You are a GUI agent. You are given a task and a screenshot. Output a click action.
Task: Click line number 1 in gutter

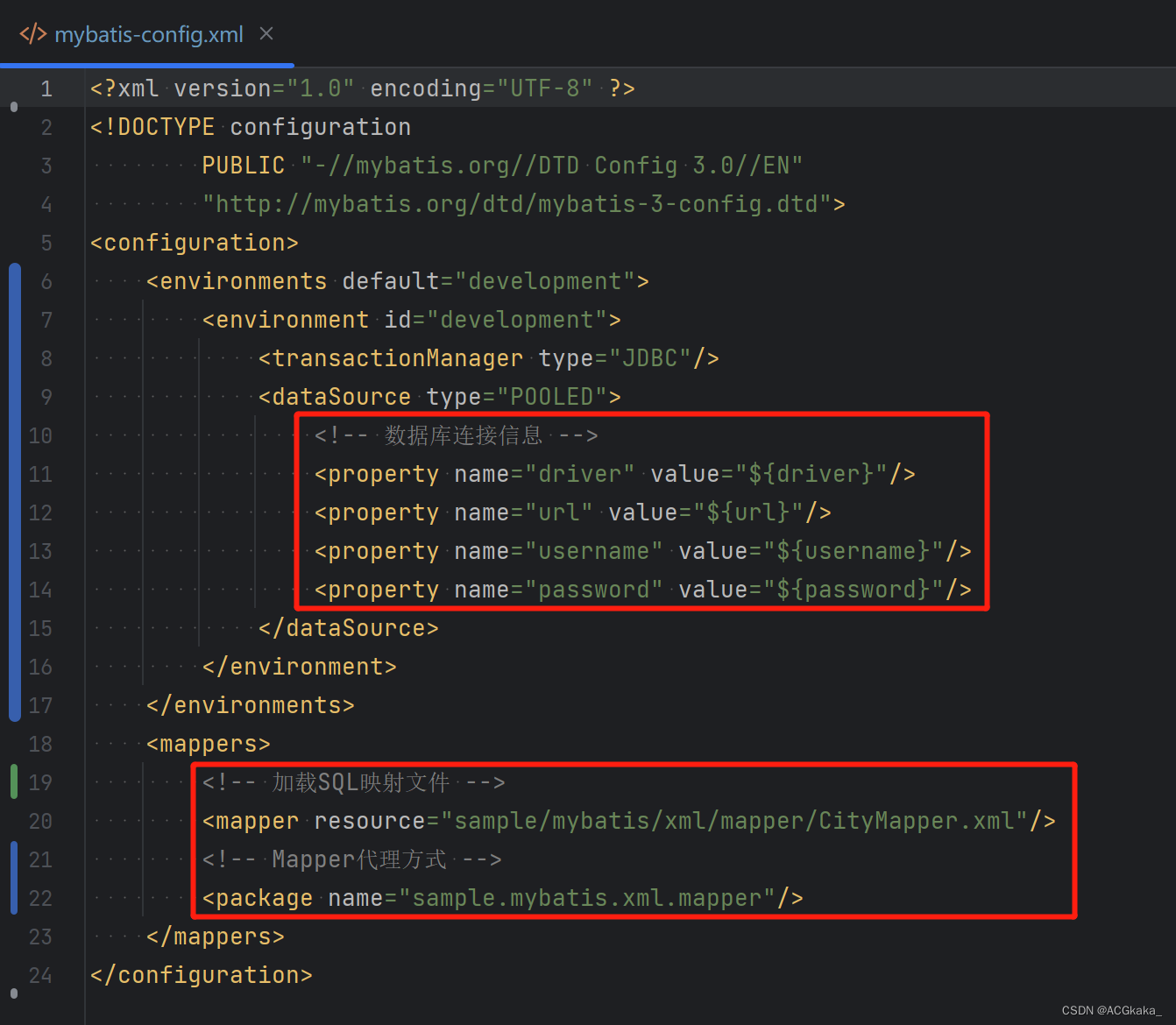(46, 88)
